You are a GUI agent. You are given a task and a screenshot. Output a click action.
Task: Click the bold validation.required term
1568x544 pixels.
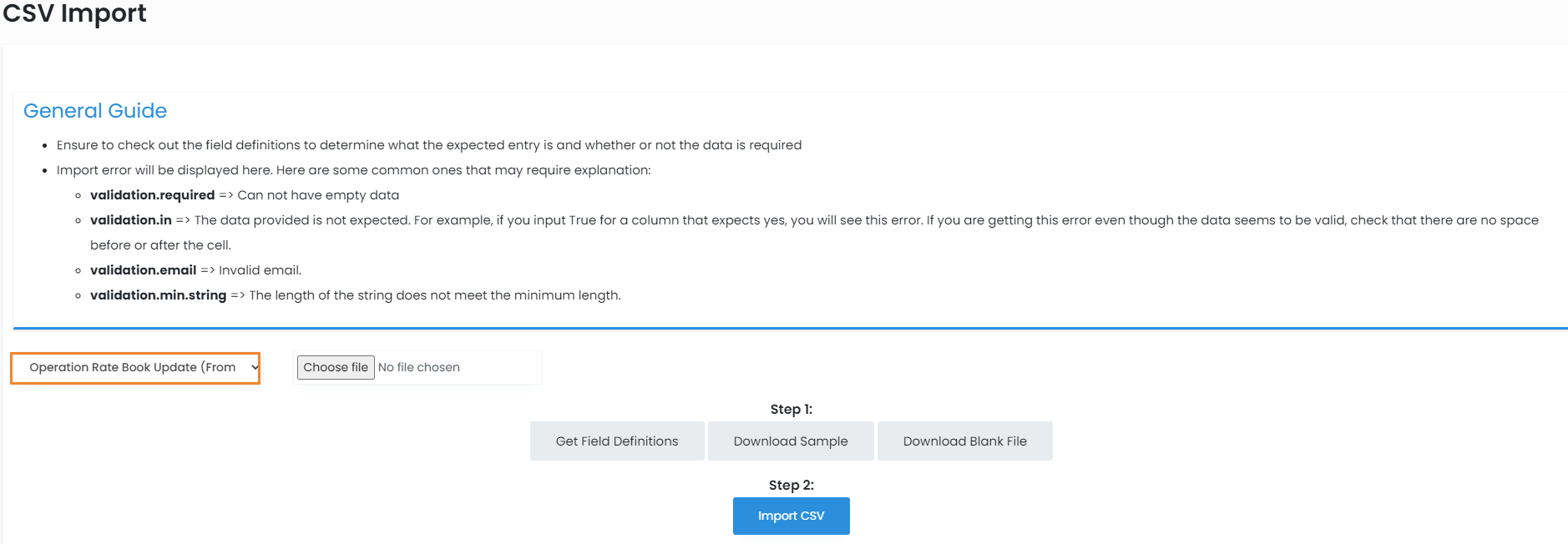click(152, 195)
